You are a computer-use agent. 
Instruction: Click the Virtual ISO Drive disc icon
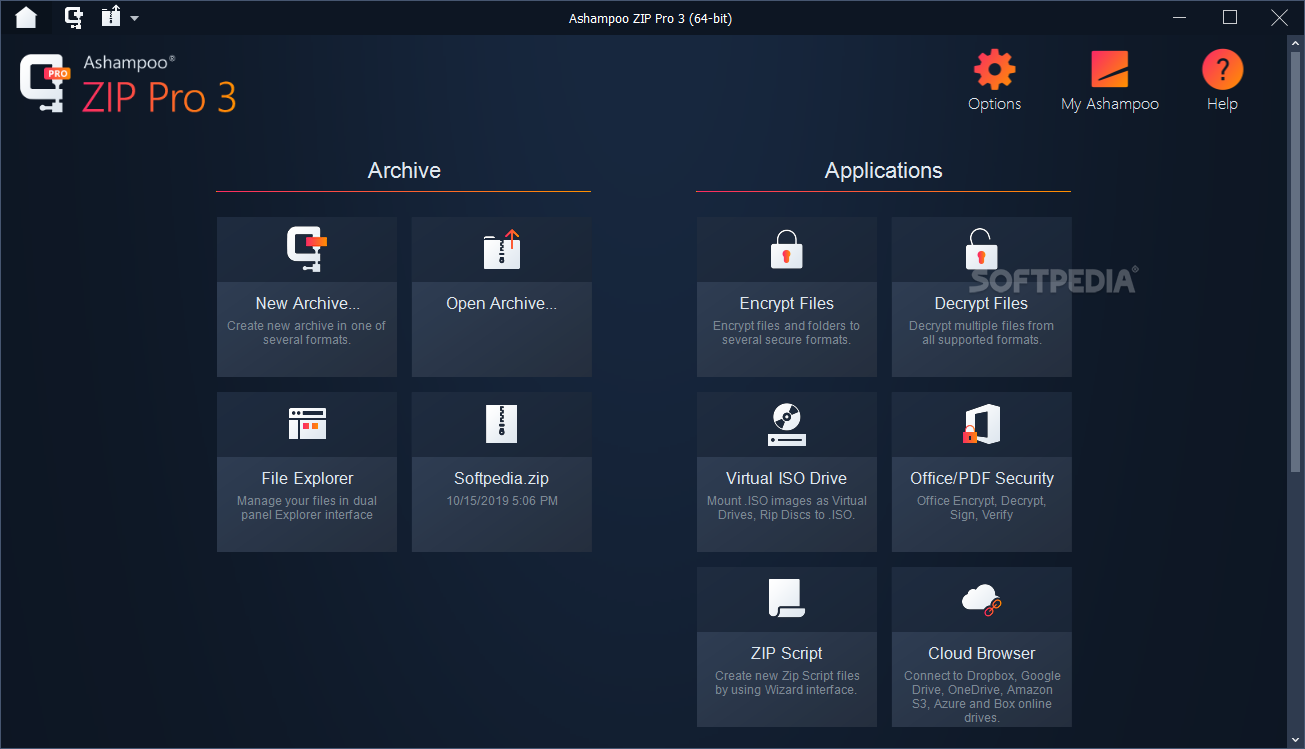787,424
